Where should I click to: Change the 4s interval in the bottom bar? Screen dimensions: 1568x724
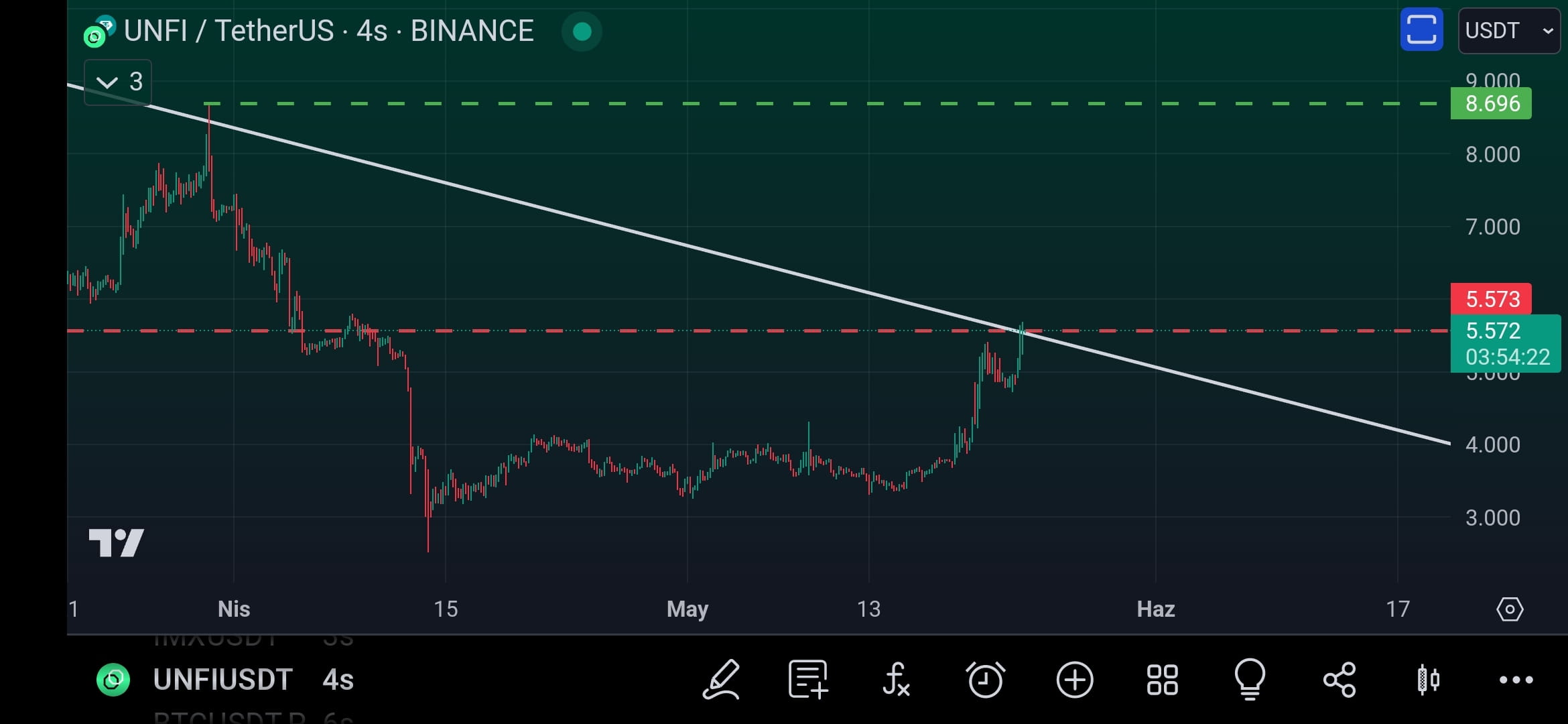click(x=338, y=680)
